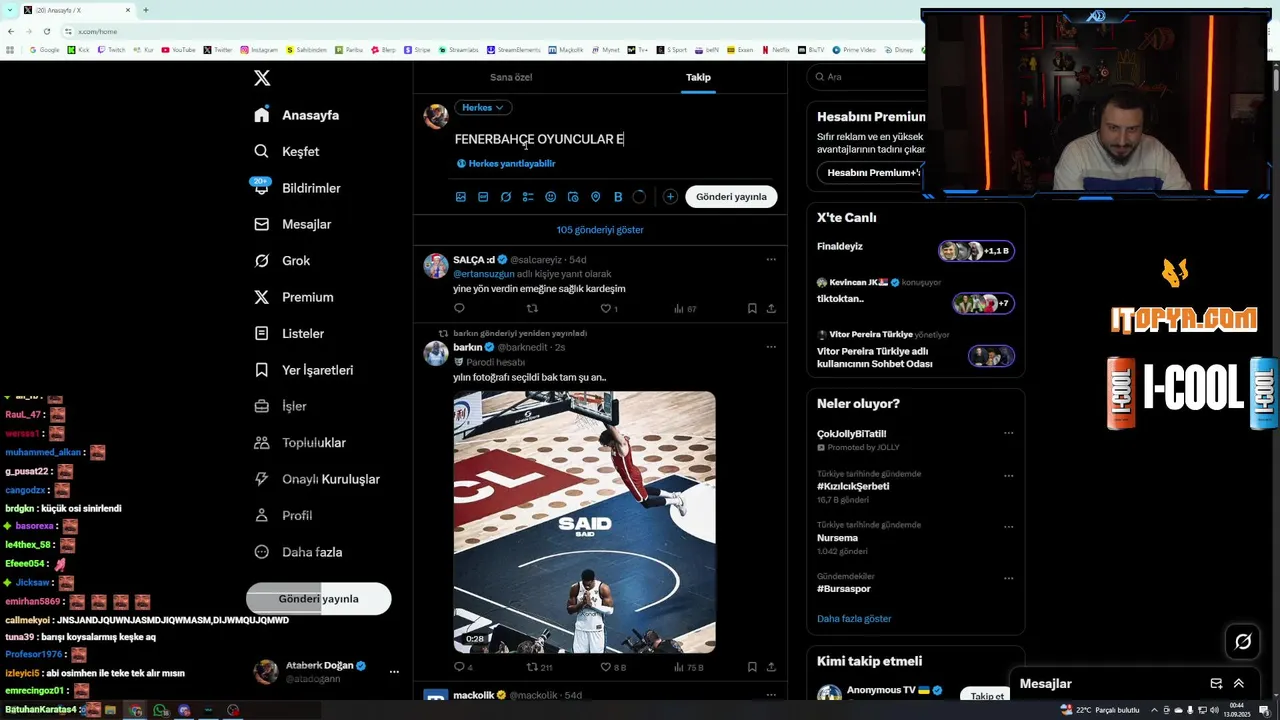Repost the SALÇA :d post
Image resolution: width=1280 pixels, height=720 pixels.
coord(532,309)
